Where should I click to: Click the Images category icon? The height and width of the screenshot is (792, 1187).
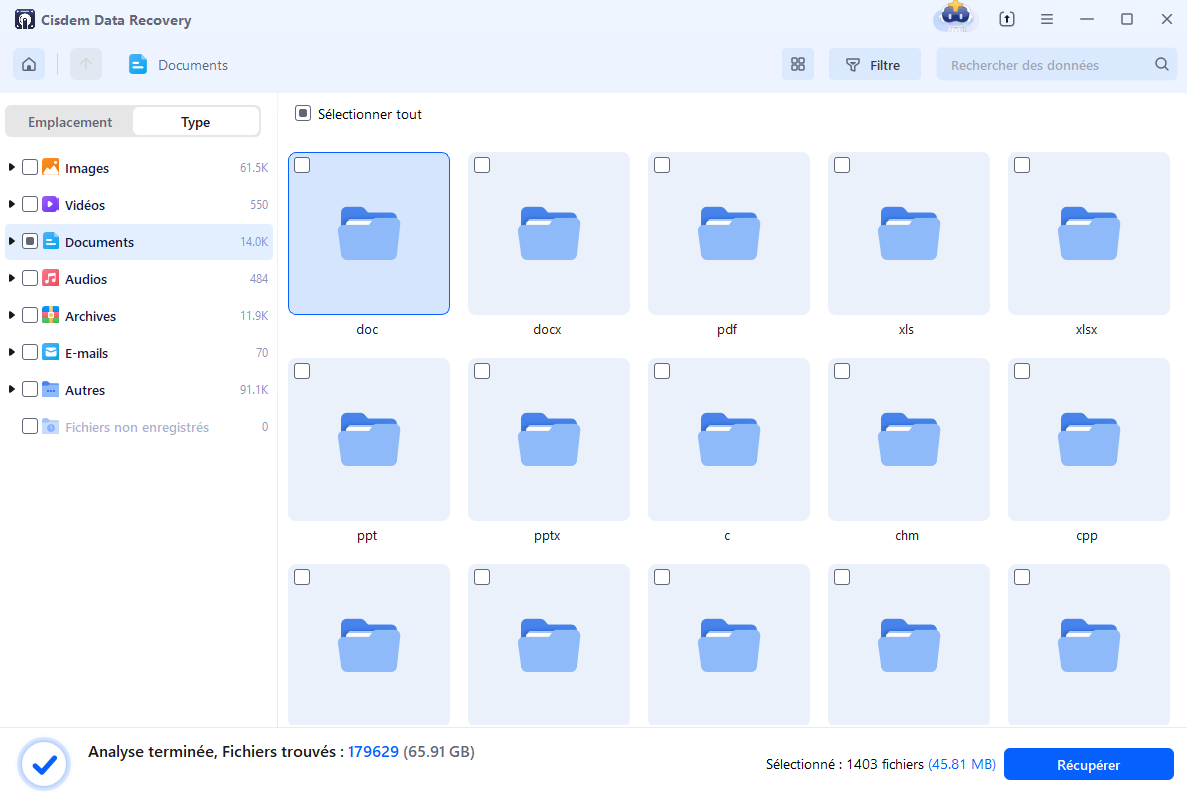tap(51, 167)
